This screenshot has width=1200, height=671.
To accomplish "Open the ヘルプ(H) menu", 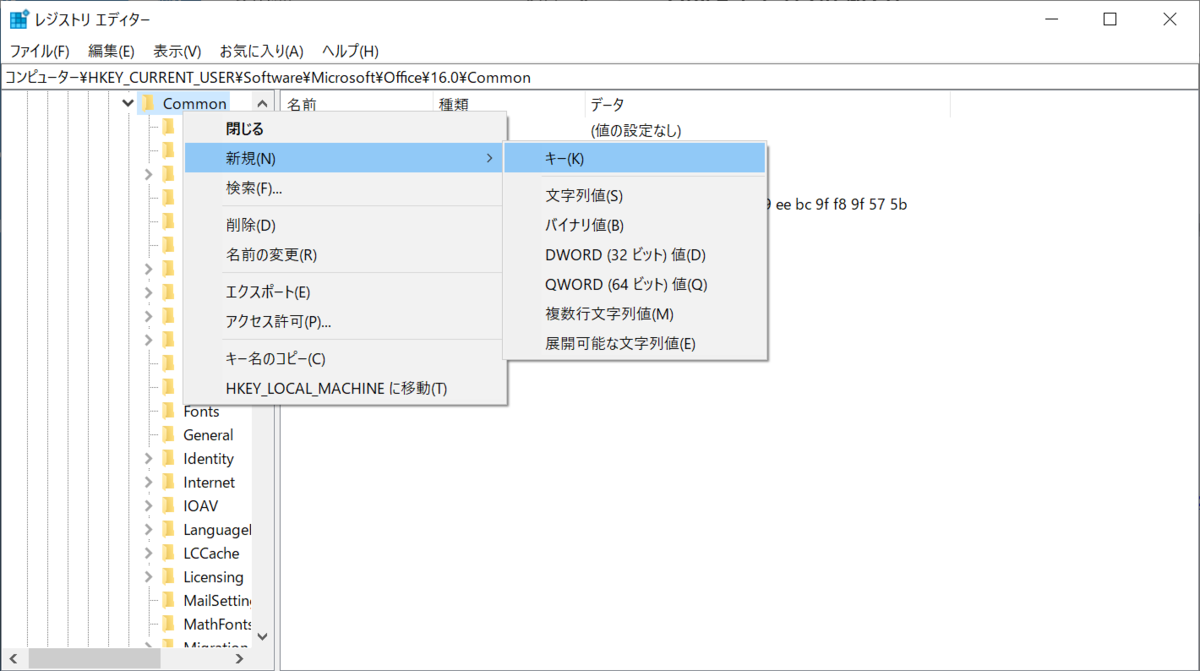I will 350,51.
